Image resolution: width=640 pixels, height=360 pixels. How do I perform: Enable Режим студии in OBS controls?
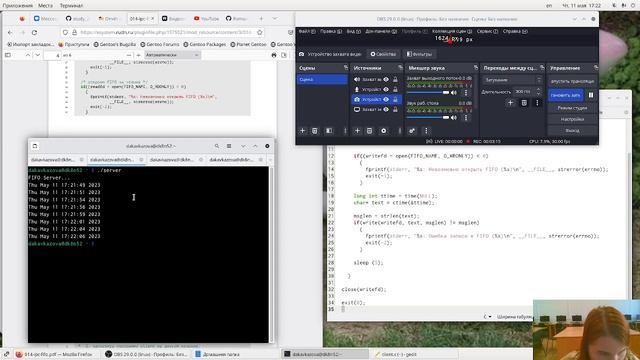pyautogui.click(x=572, y=108)
